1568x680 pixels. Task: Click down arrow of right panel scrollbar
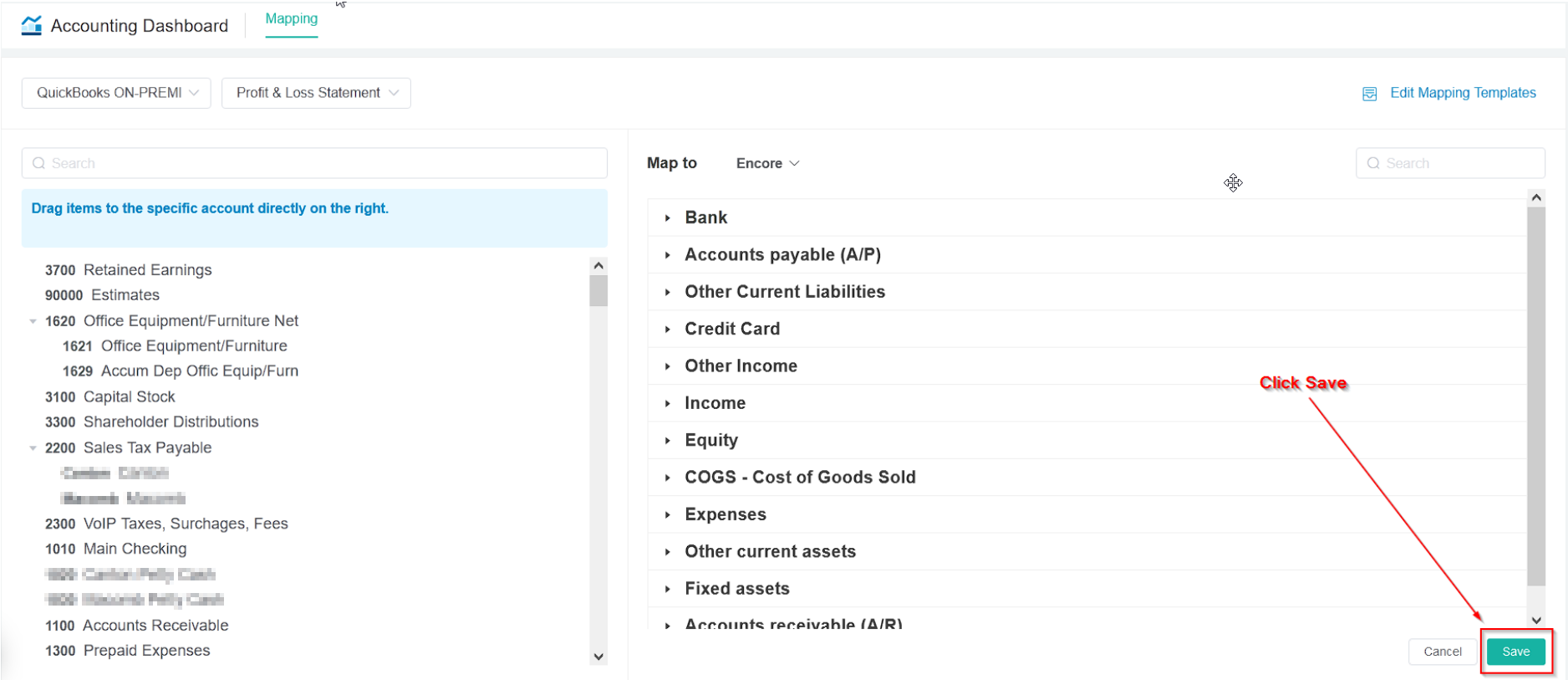pos(1536,620)
